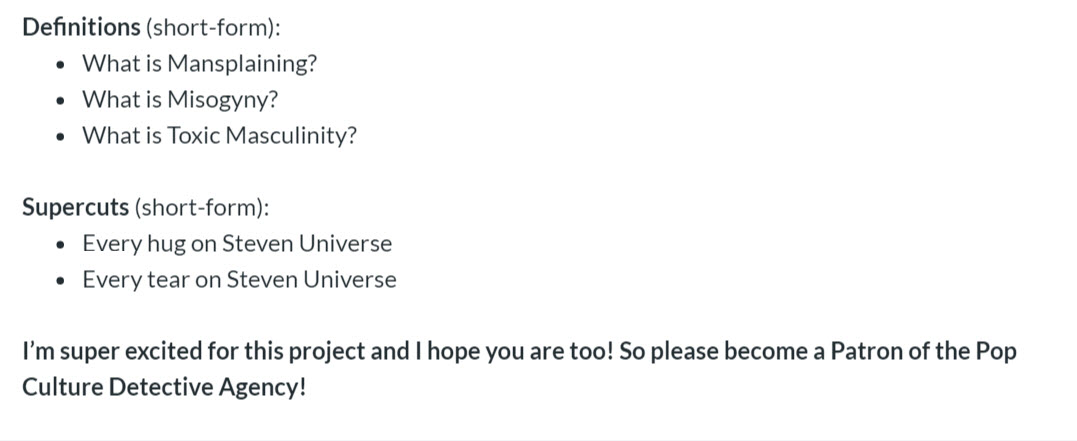The image size is (1077, 441).
Task: Click the "Culture Detective Agency!" text
Action: point(164,388)
